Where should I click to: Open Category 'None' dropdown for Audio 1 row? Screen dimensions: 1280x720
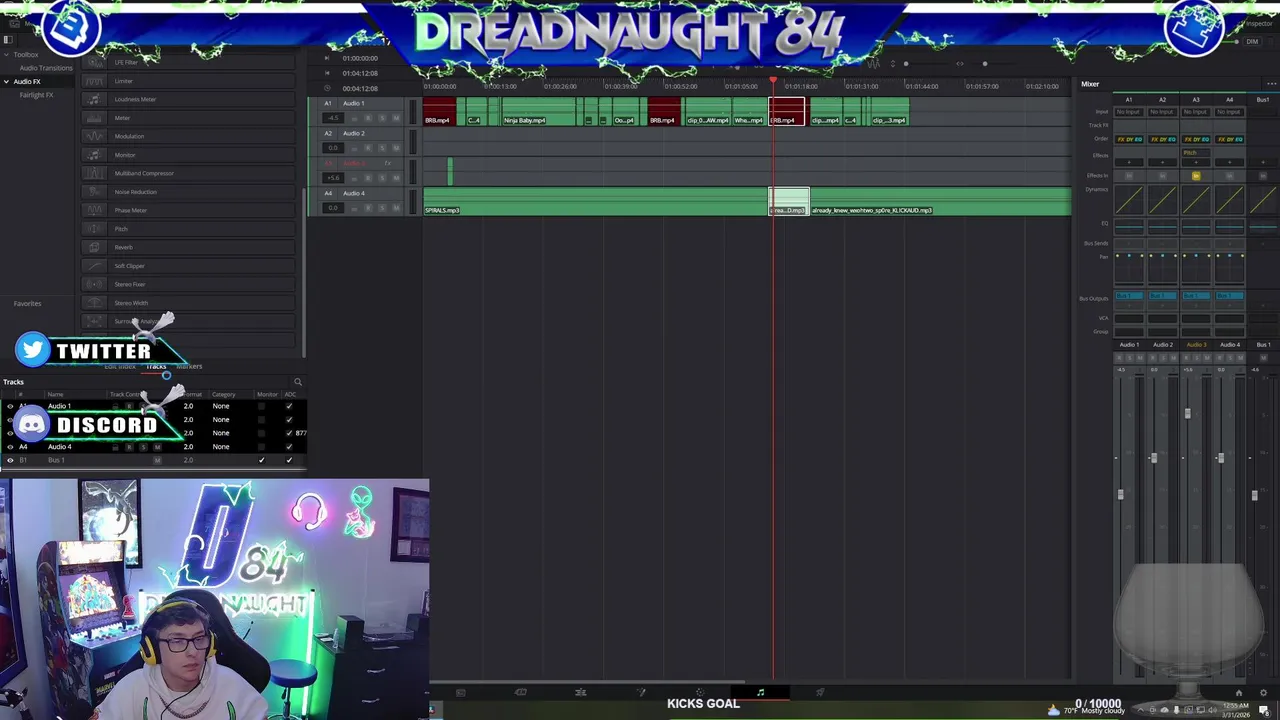coord(221,406)
